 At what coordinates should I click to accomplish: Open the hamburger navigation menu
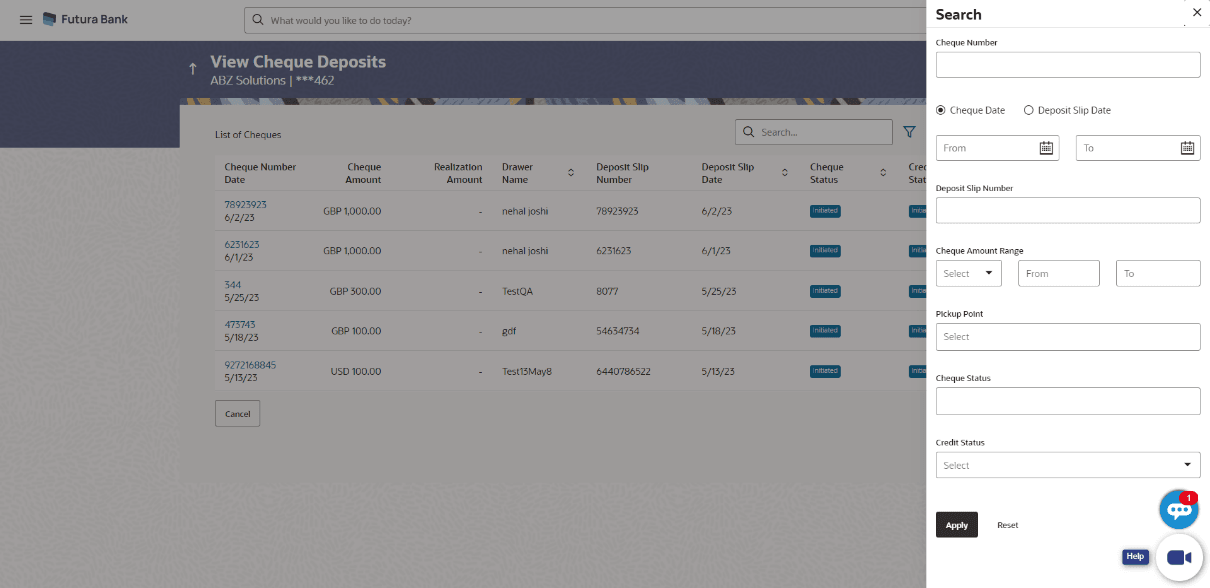[26, 20]
